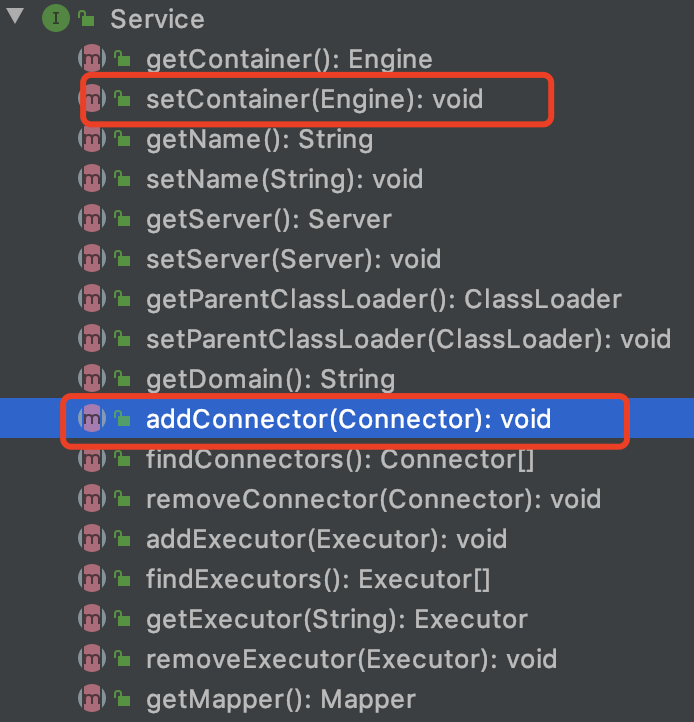This screenshot has width=694, height=722.
Task: Select setName(String): void entry
Action: (x=285, y=180)
